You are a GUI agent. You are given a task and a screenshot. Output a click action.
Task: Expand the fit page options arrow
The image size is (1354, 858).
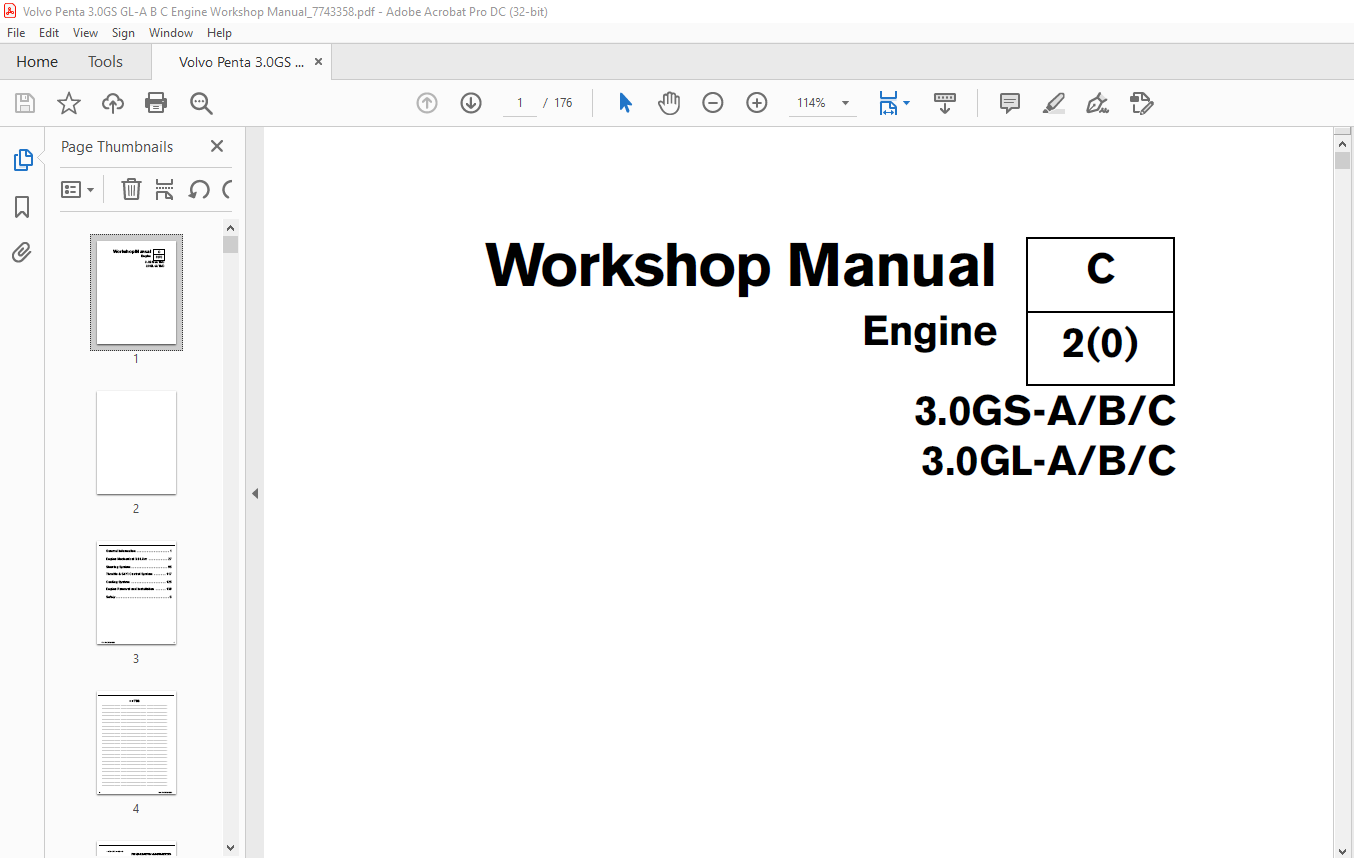pos(906,103)
